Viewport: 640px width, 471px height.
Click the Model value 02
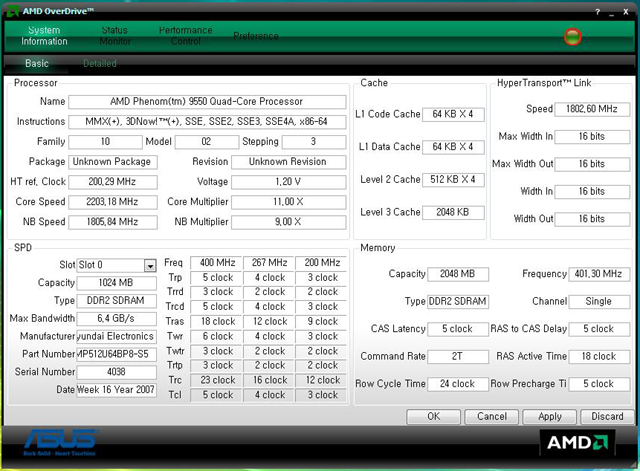point(207,142)
